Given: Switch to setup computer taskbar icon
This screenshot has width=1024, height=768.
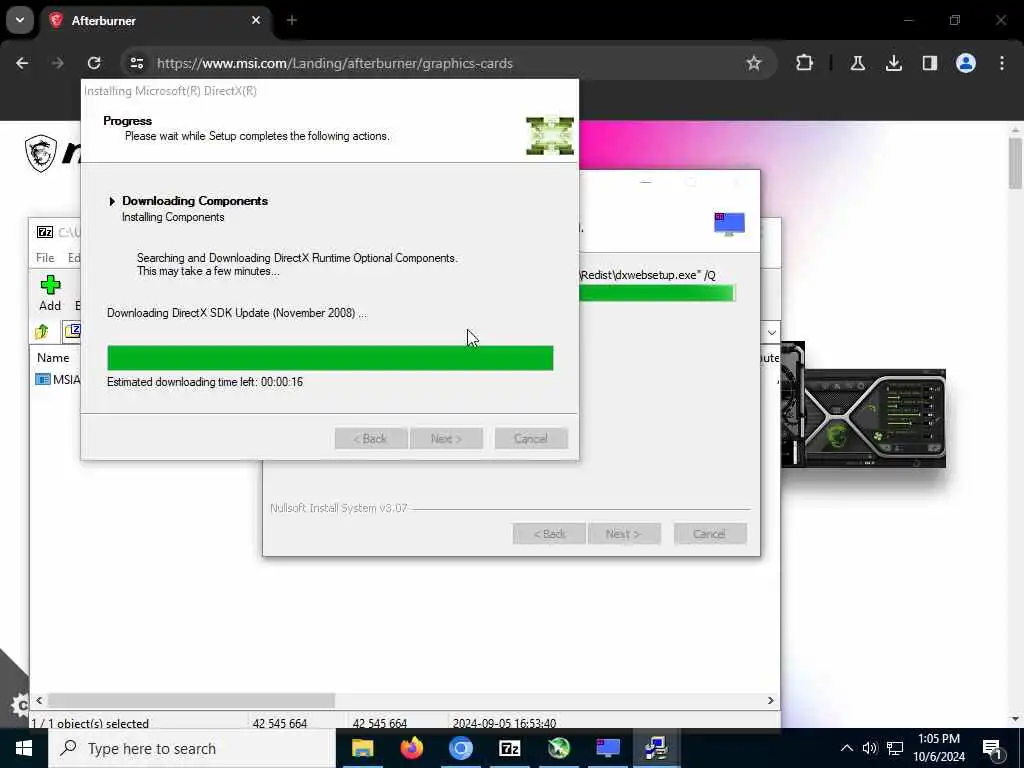Looking at the screenshot, I should click(x=656, y=748).
